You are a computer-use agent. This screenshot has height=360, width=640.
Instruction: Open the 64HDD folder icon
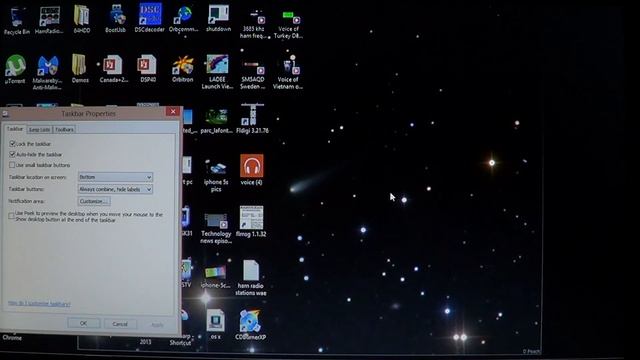click(x=82, y=19)
